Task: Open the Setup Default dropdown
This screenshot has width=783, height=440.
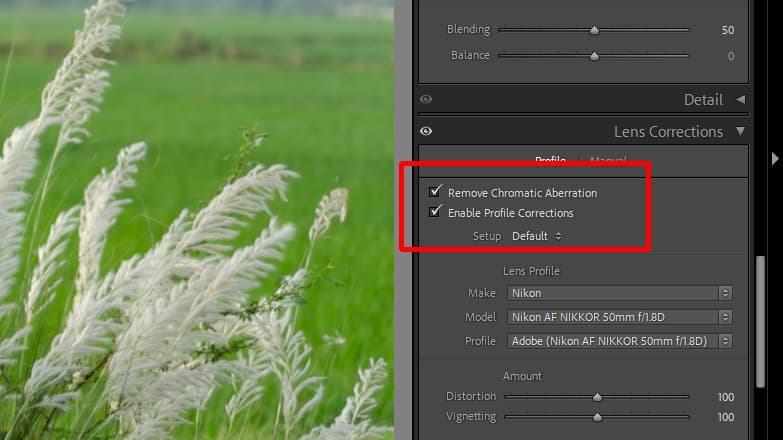Action: tap(537, 236)
